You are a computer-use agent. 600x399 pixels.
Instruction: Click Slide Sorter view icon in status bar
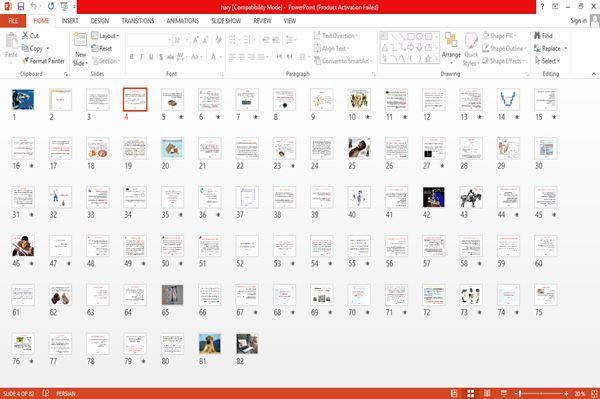click(x=471, y=393)
